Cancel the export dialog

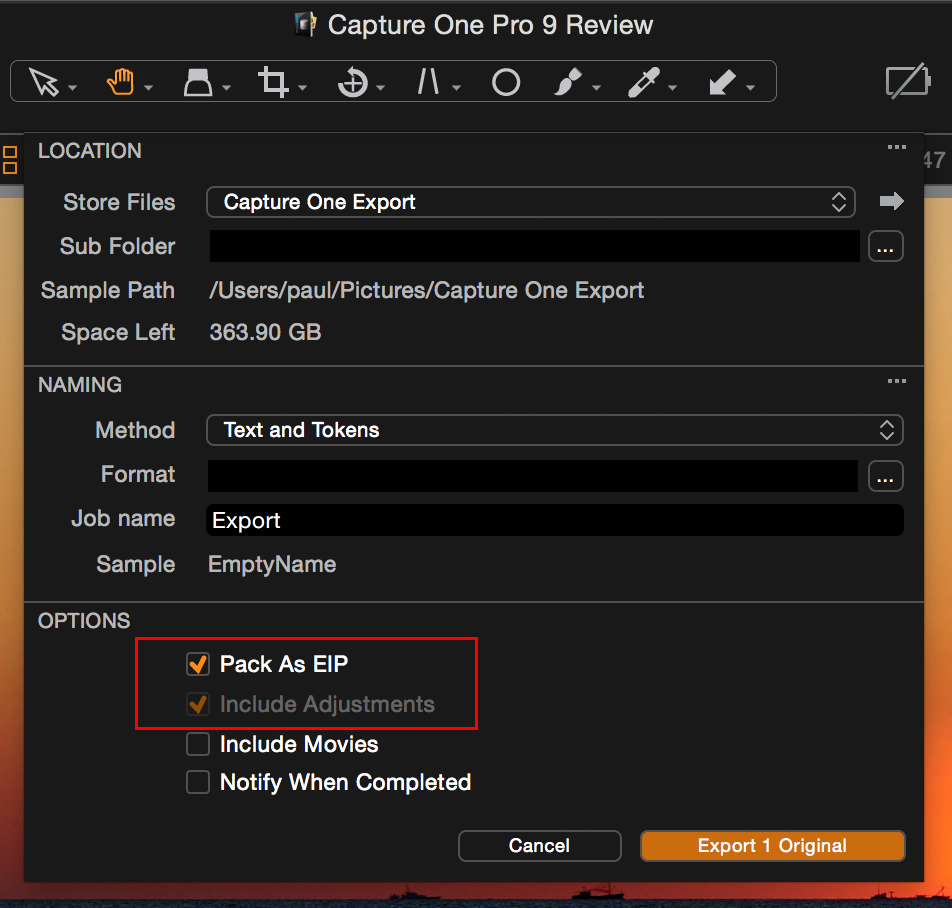click(x=540, y=845)
